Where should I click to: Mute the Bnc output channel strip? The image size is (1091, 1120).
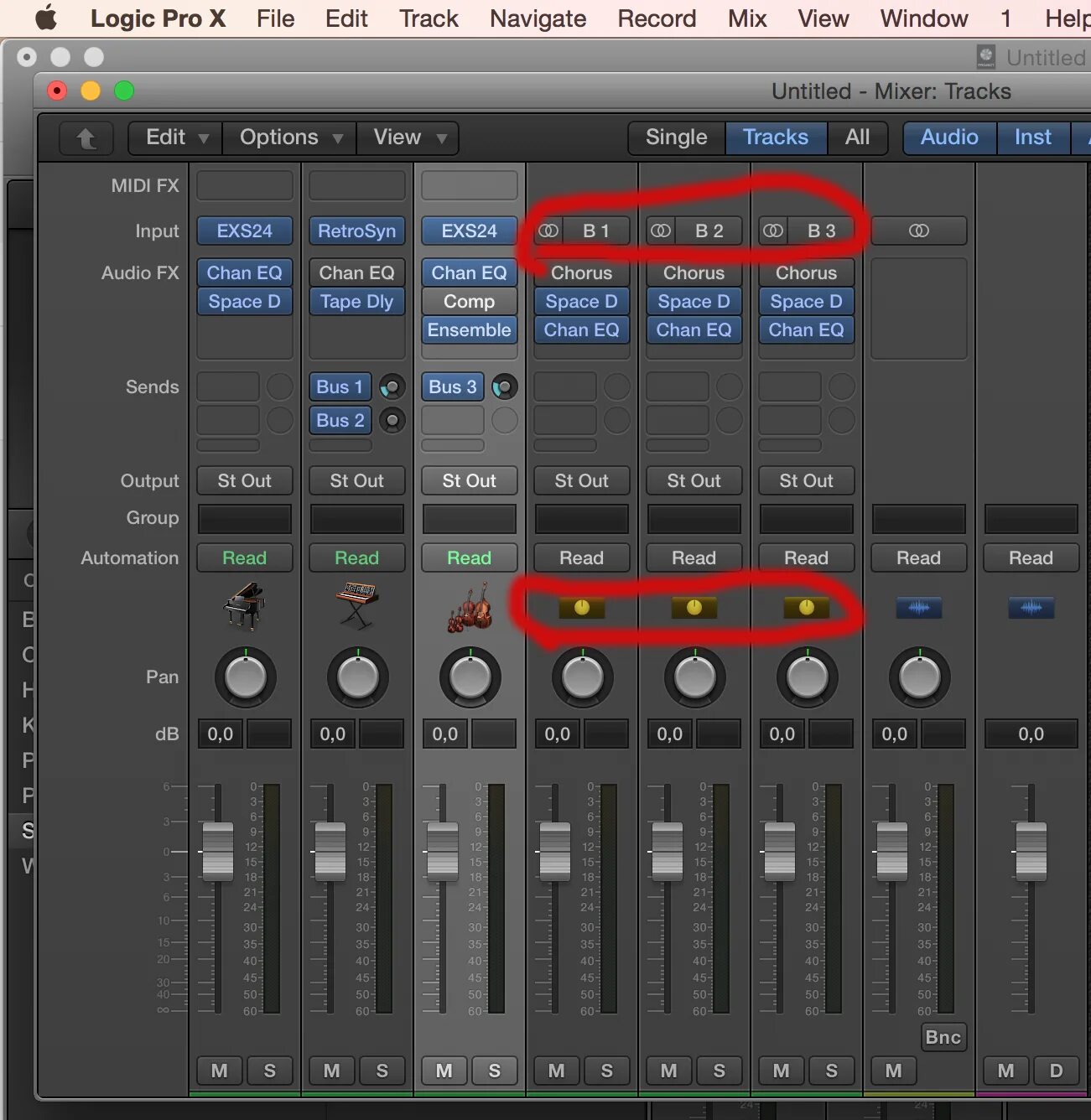894,1071
